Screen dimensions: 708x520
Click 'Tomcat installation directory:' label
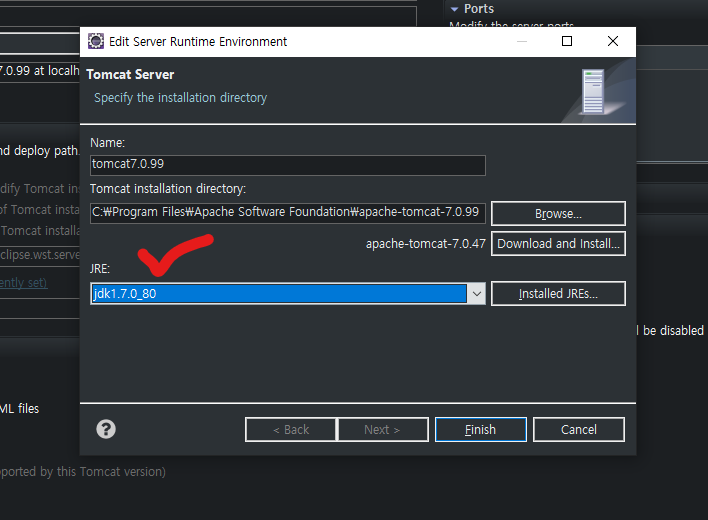coord(168,189)
